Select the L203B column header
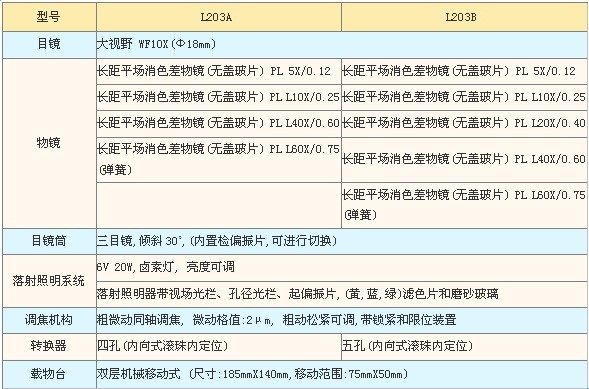Image resolution: width=589 pixels, height=389 pixels. pos(464,17)
